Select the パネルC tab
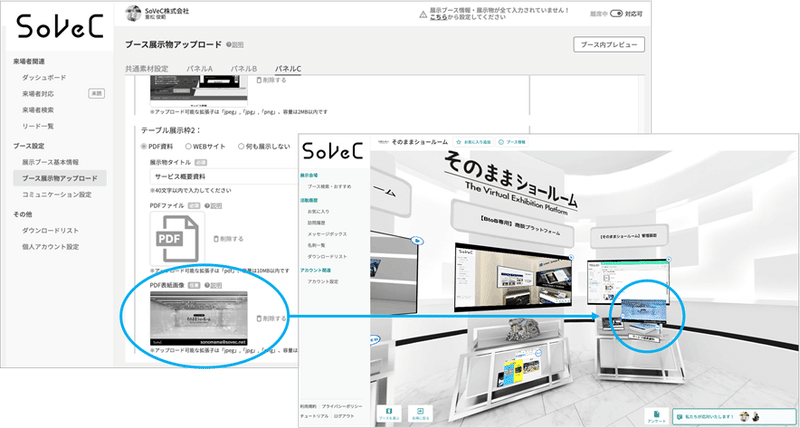This screenshot has width=800, height=428. (288, 69)
